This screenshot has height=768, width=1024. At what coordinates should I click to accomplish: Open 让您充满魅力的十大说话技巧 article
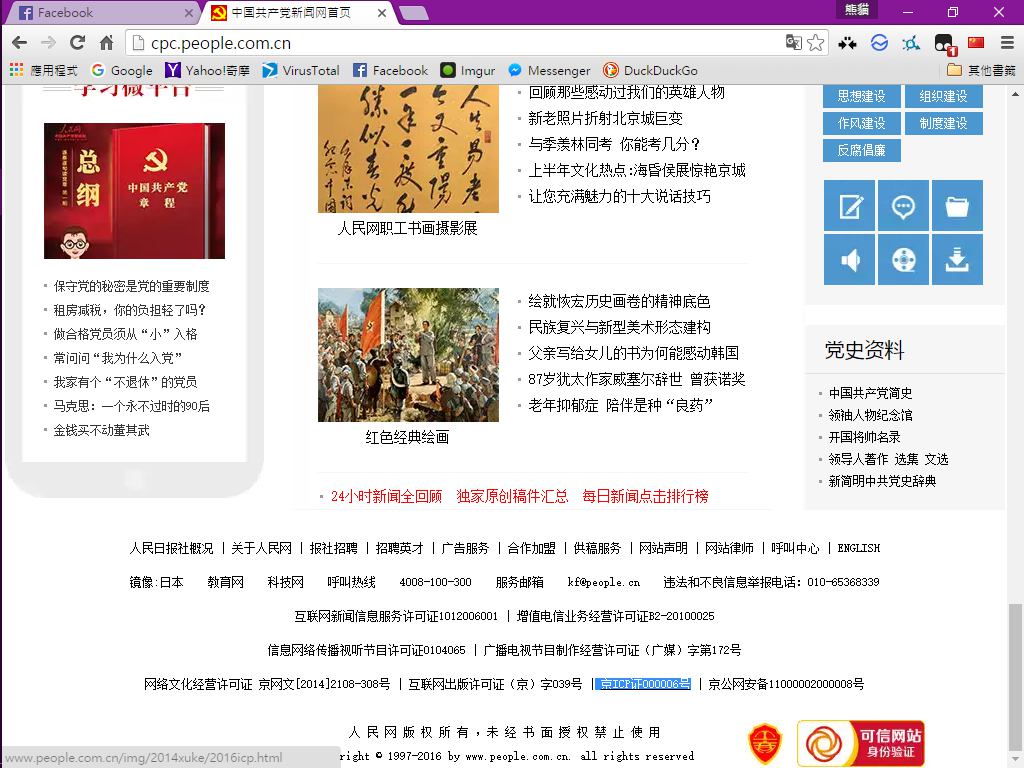click(619, 197)
